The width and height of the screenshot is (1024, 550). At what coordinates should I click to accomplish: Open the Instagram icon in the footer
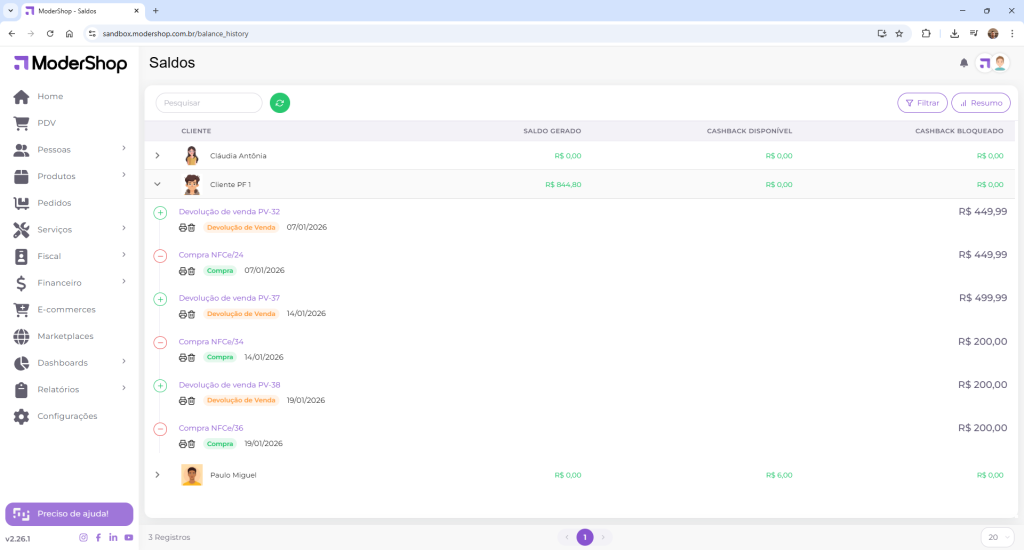pos(83,538)
